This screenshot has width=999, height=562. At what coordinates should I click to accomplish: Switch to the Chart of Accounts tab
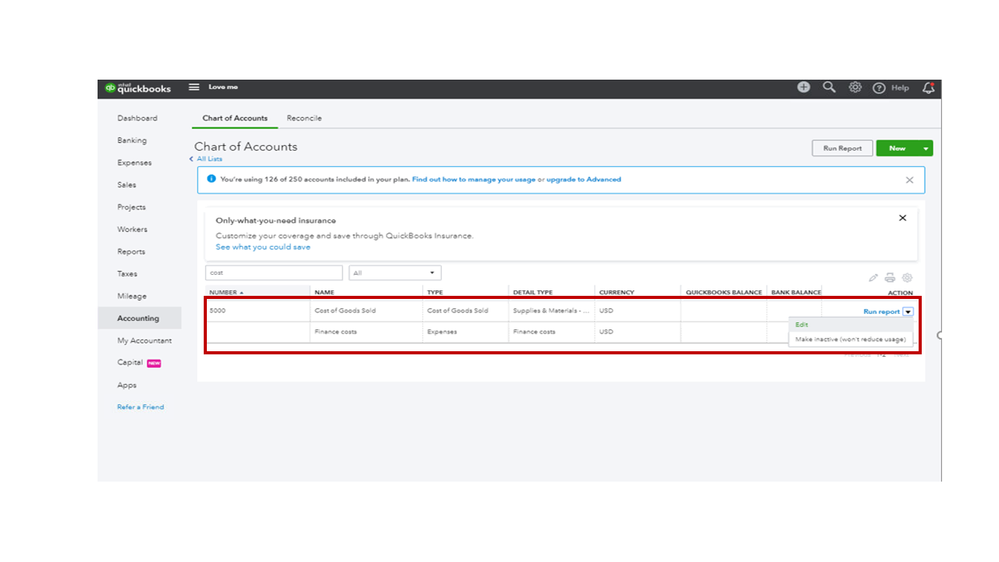(235, 119)
